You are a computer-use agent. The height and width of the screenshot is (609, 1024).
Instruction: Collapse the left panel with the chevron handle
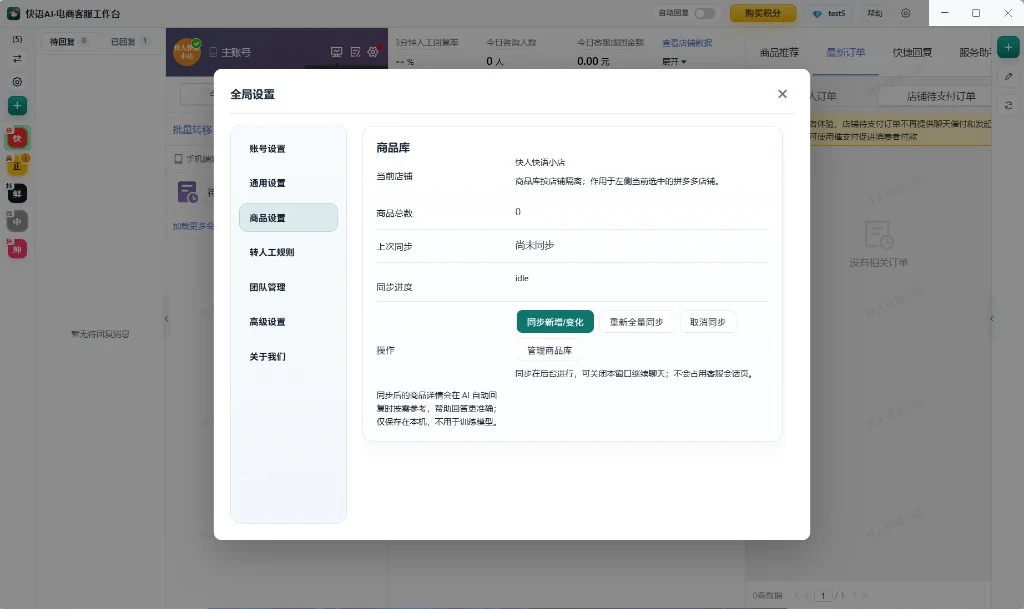[167, 319]
